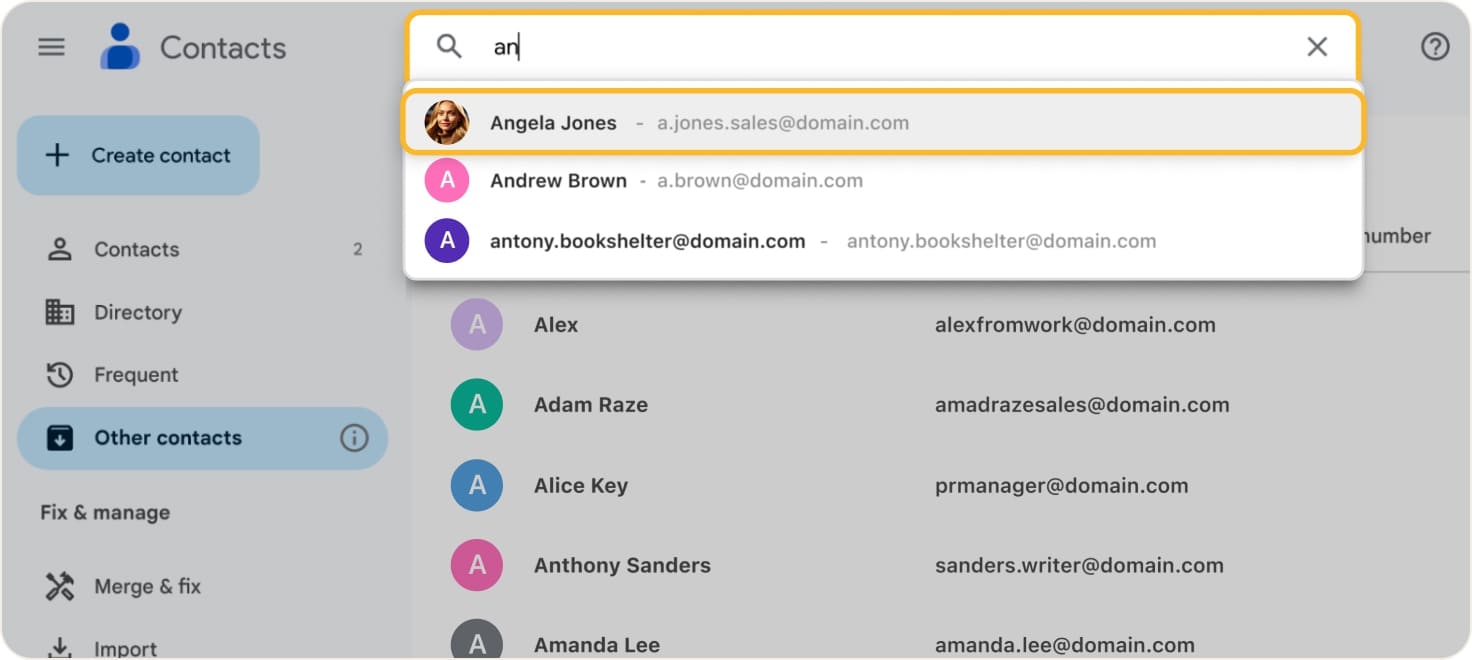Open the Help icon
The height and width of the screenshot is (660, 1472).
click(1435, 46)
